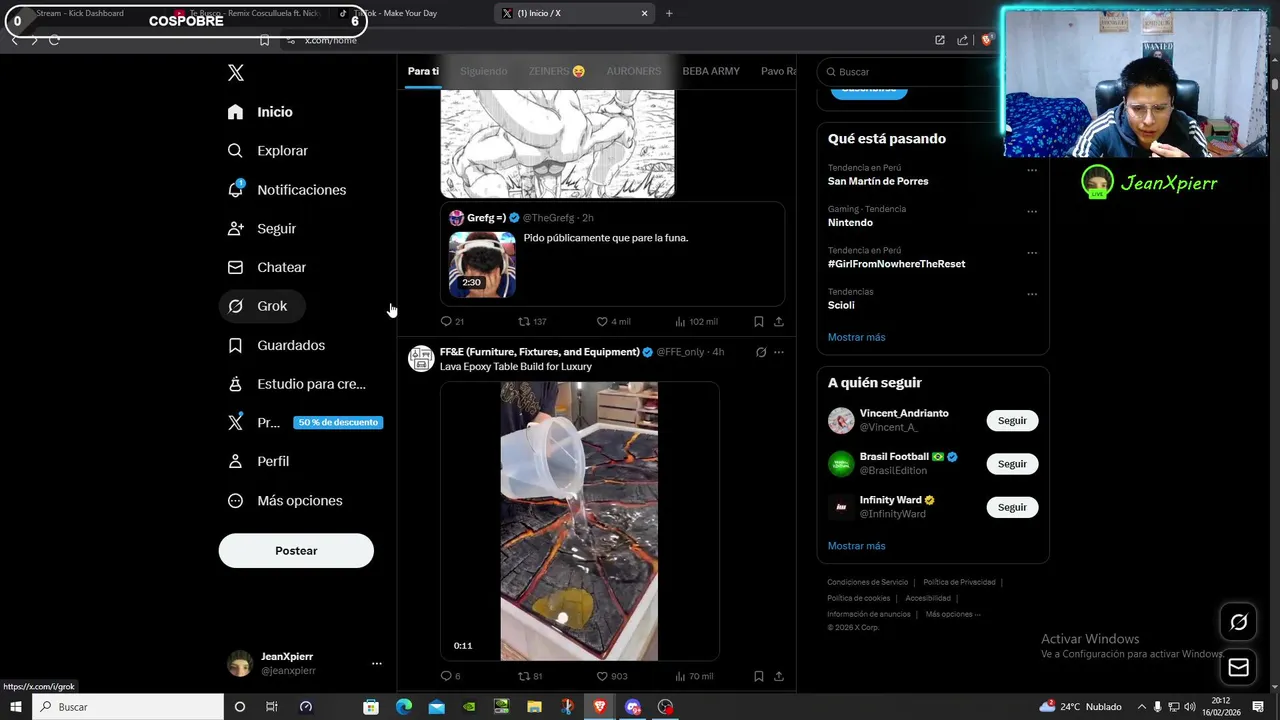
Task: Open options for Nintendo trend
Action: (x=1032, y=211)
